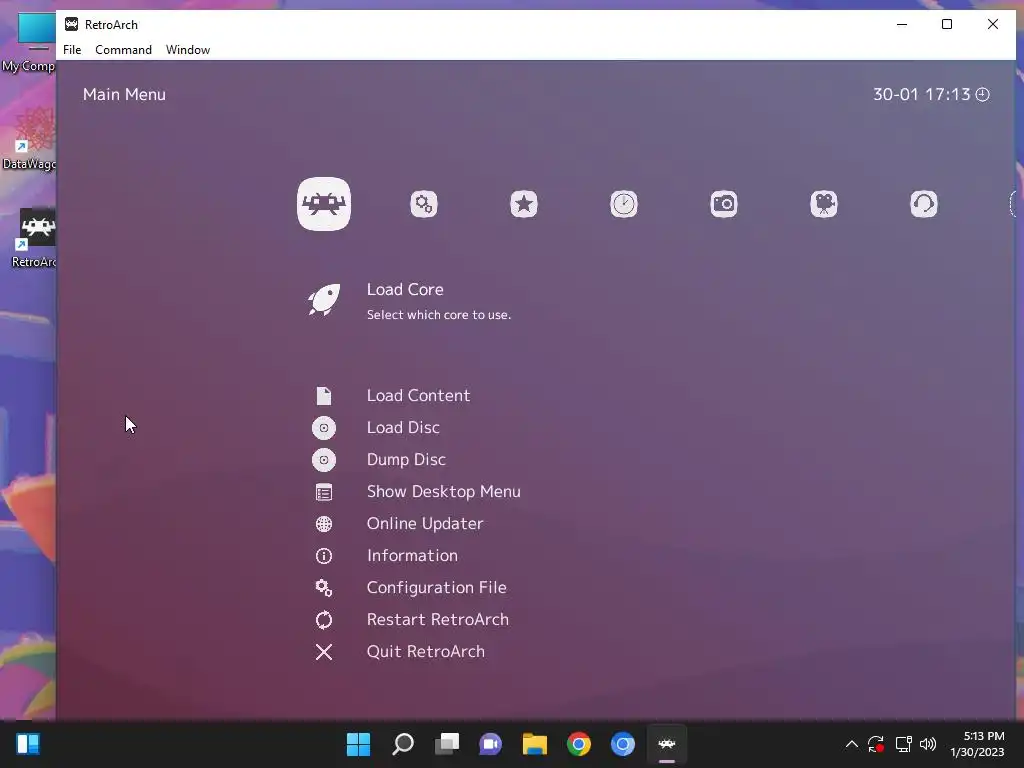Click the network tray icon
1024x768 pixels.
(903, 744)
